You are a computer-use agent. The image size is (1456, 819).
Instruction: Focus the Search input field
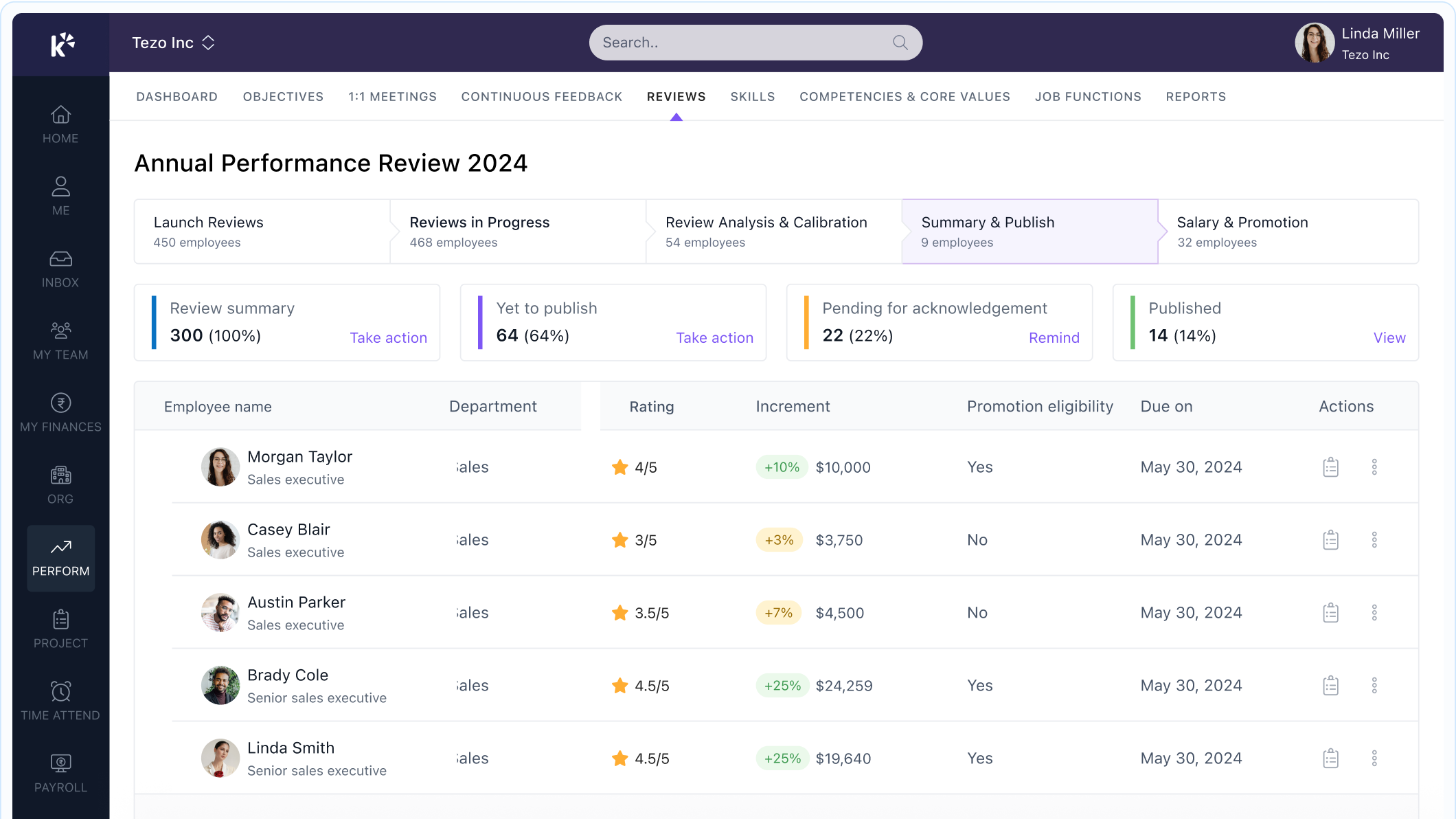742,43
